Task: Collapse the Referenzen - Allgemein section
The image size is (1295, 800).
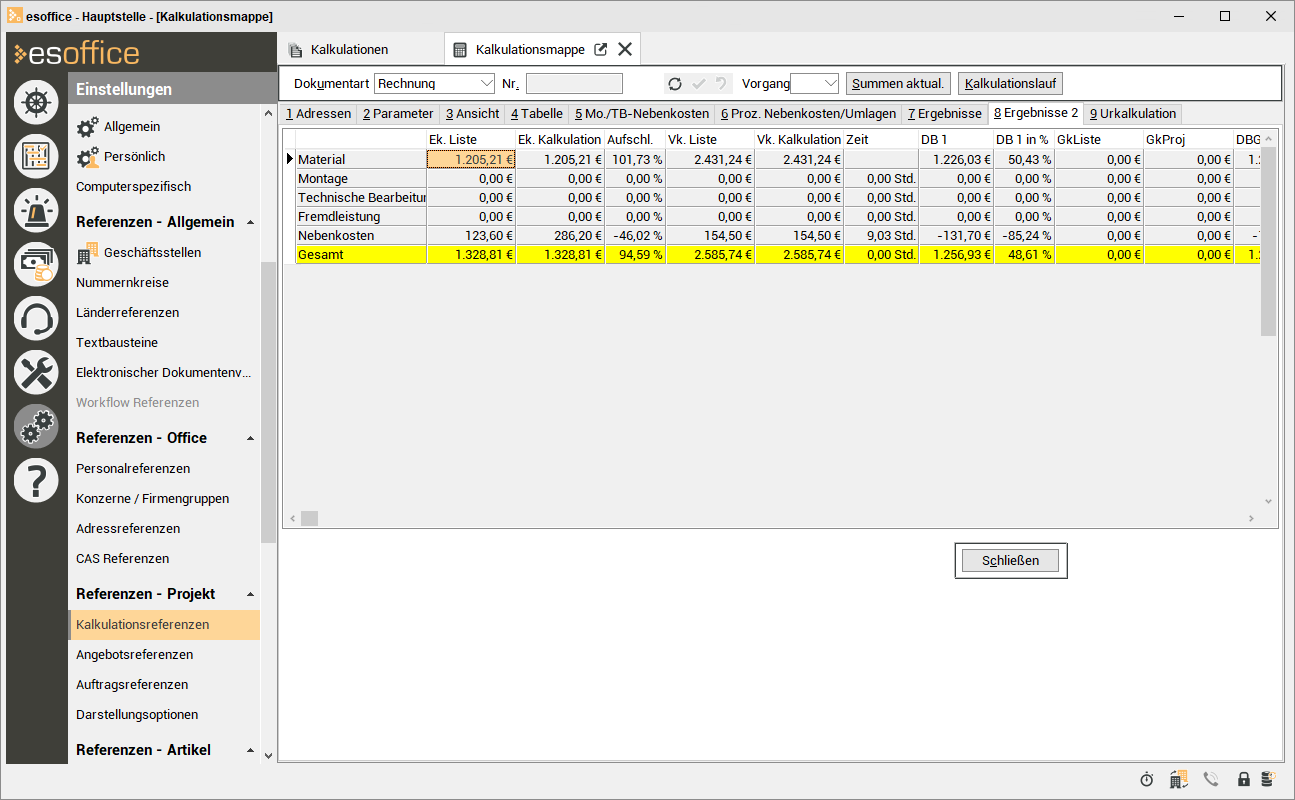Action: point(250,222)
